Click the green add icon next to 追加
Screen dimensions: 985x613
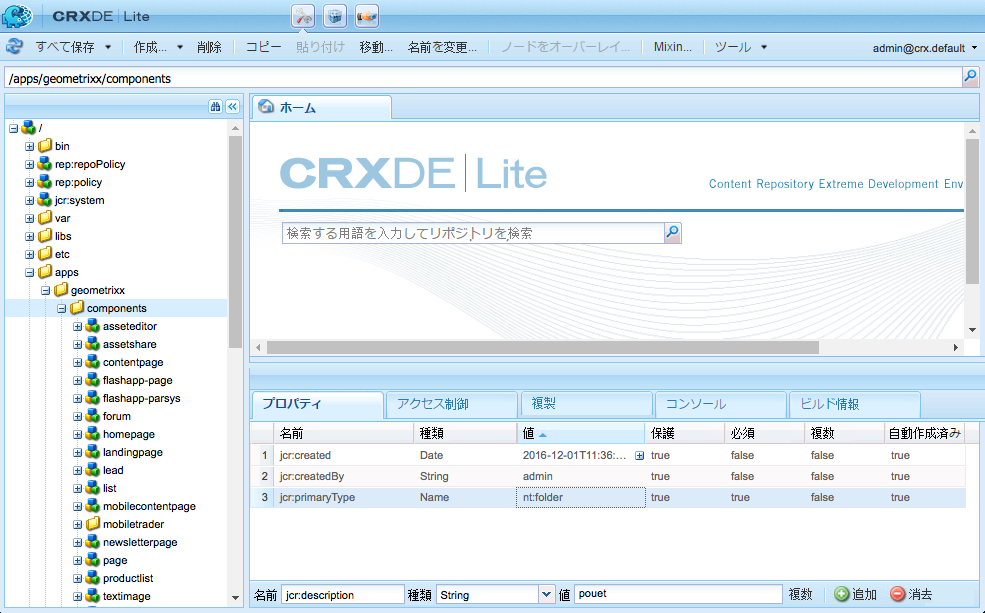[841, 594]
